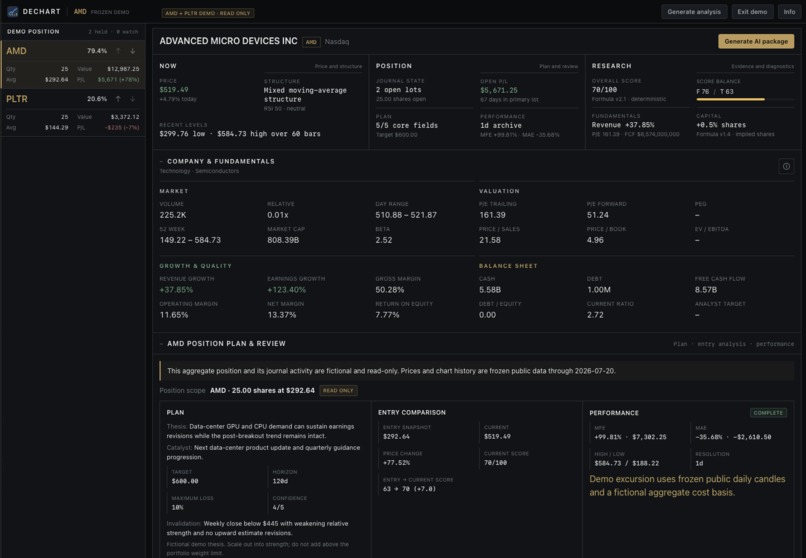This screenshot has width=806, height=558.
Task: Click the 5/5 core fields plan value
Action: (x=407, y=125)
